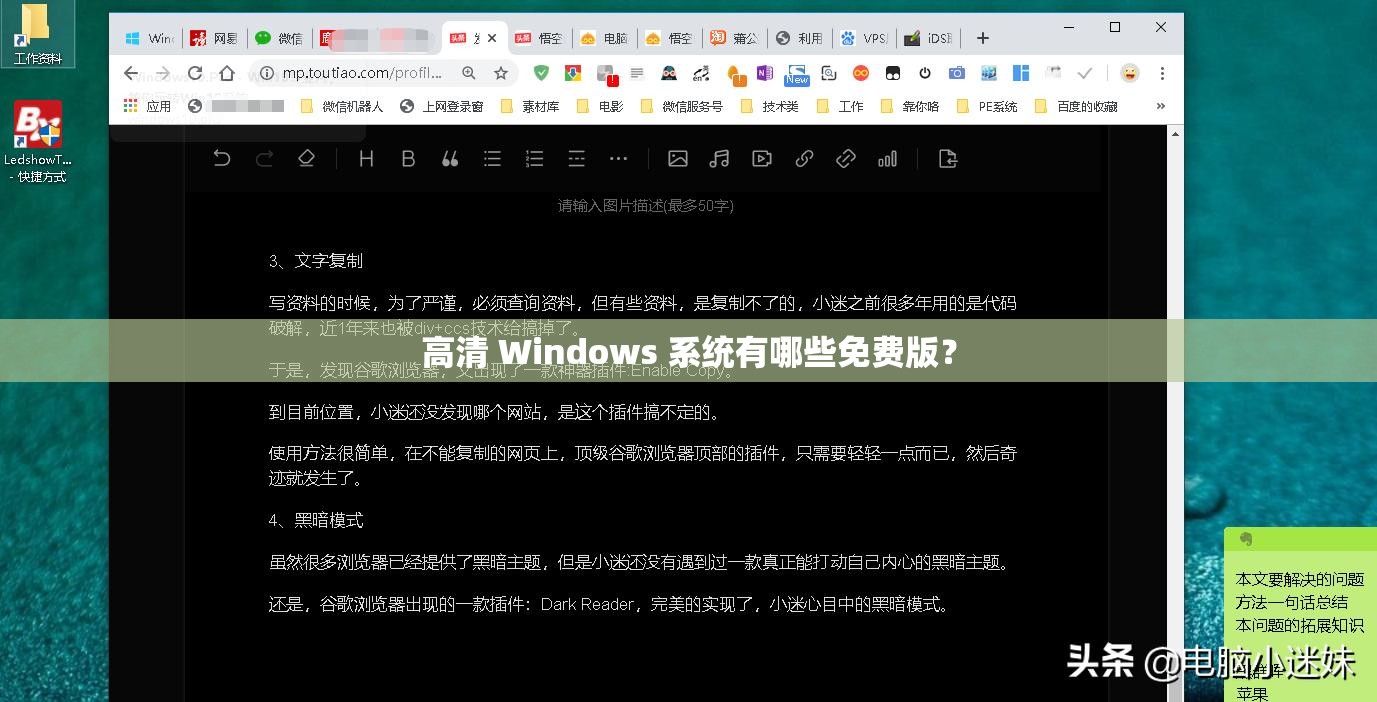Open the PE系统 bookmark folder
The image size is (1377, 702).
[x=987, y=106]
